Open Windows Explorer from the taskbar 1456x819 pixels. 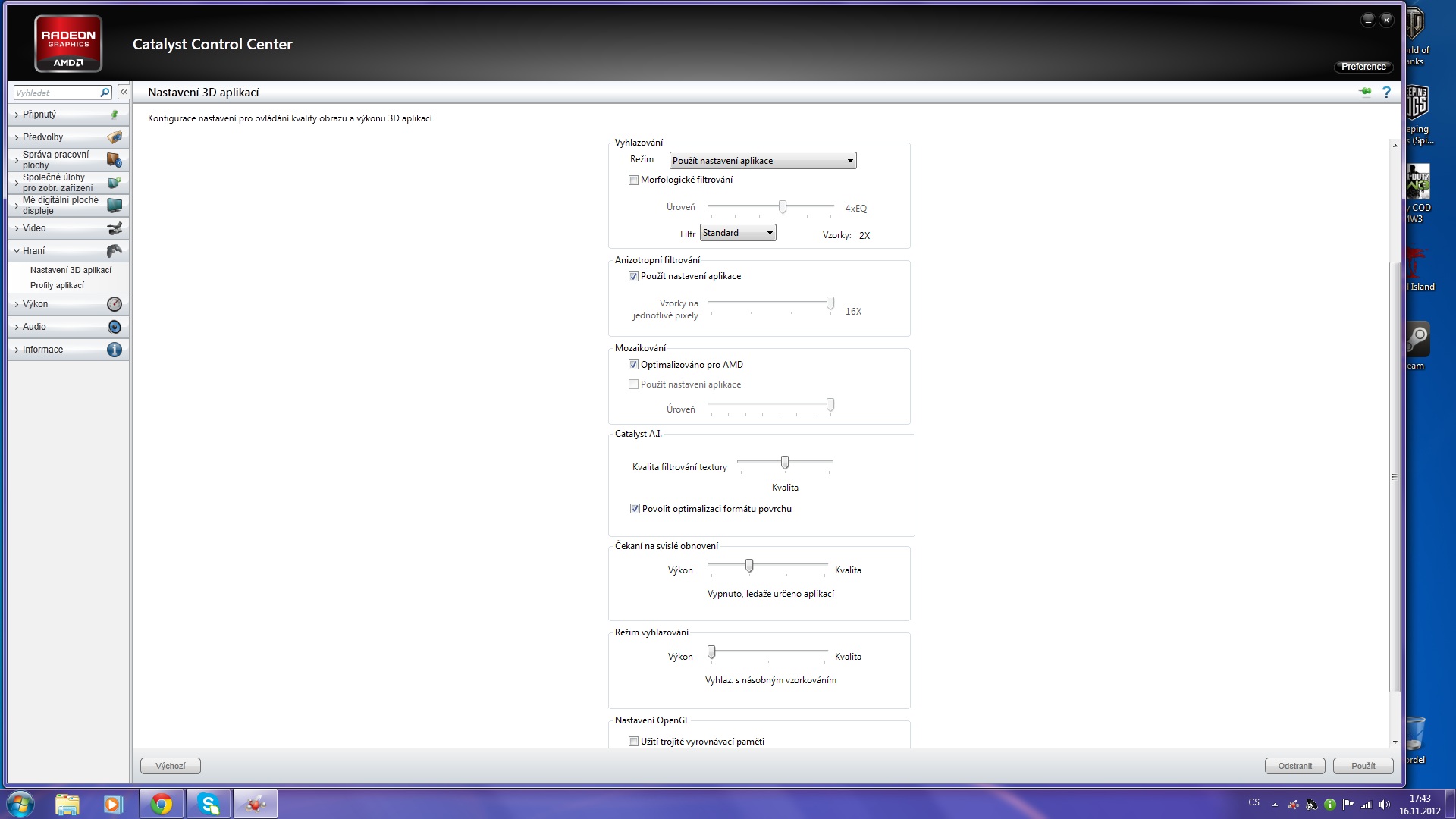click(x=67, y=804)
